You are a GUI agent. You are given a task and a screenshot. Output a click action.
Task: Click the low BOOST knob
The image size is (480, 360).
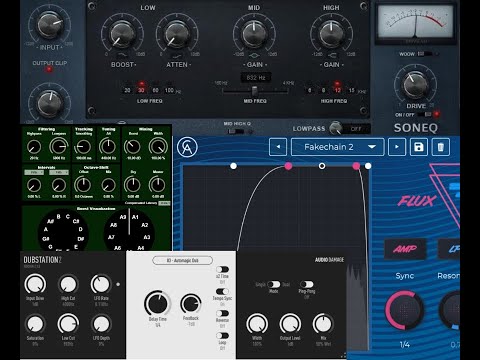coord(122,35)
